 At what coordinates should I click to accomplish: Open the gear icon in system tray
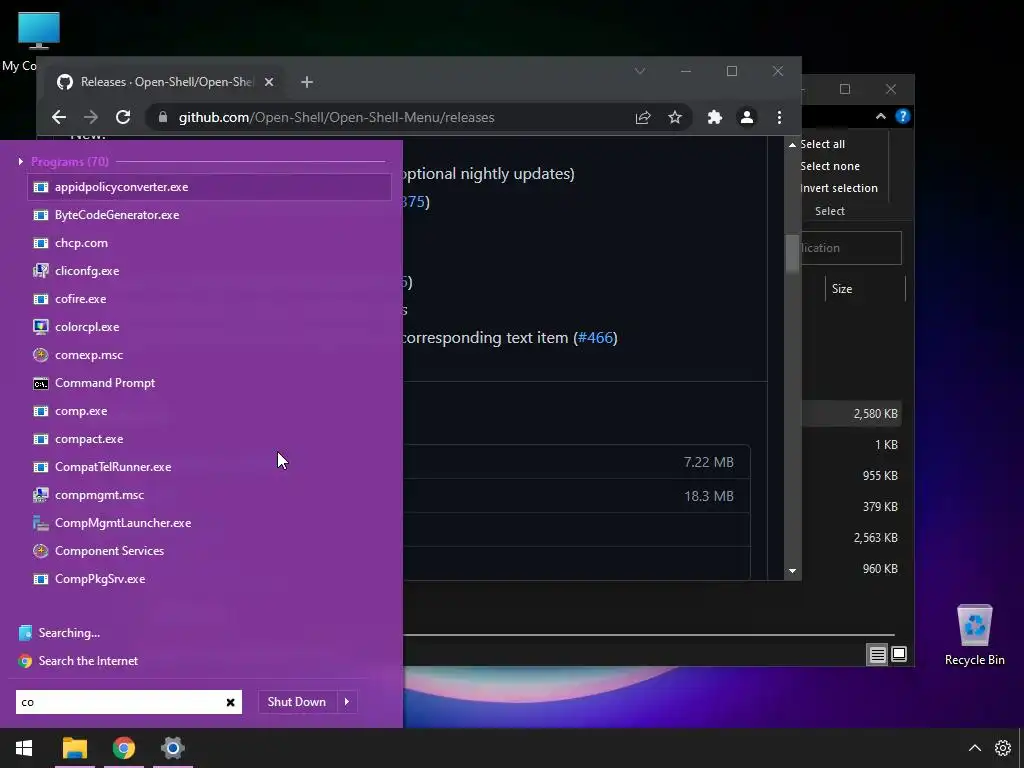coord(1002,748)
